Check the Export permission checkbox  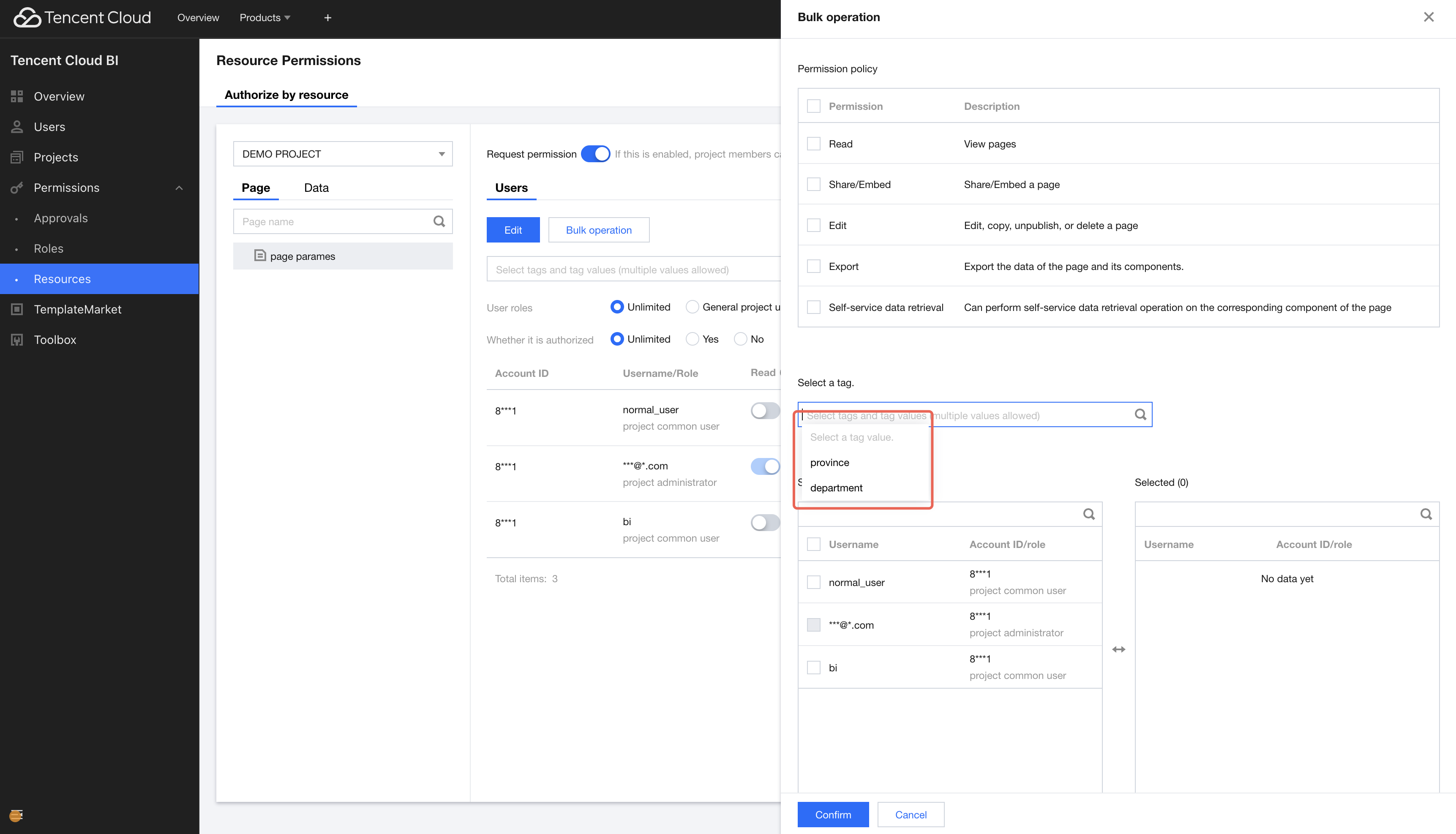click(813, 266)
